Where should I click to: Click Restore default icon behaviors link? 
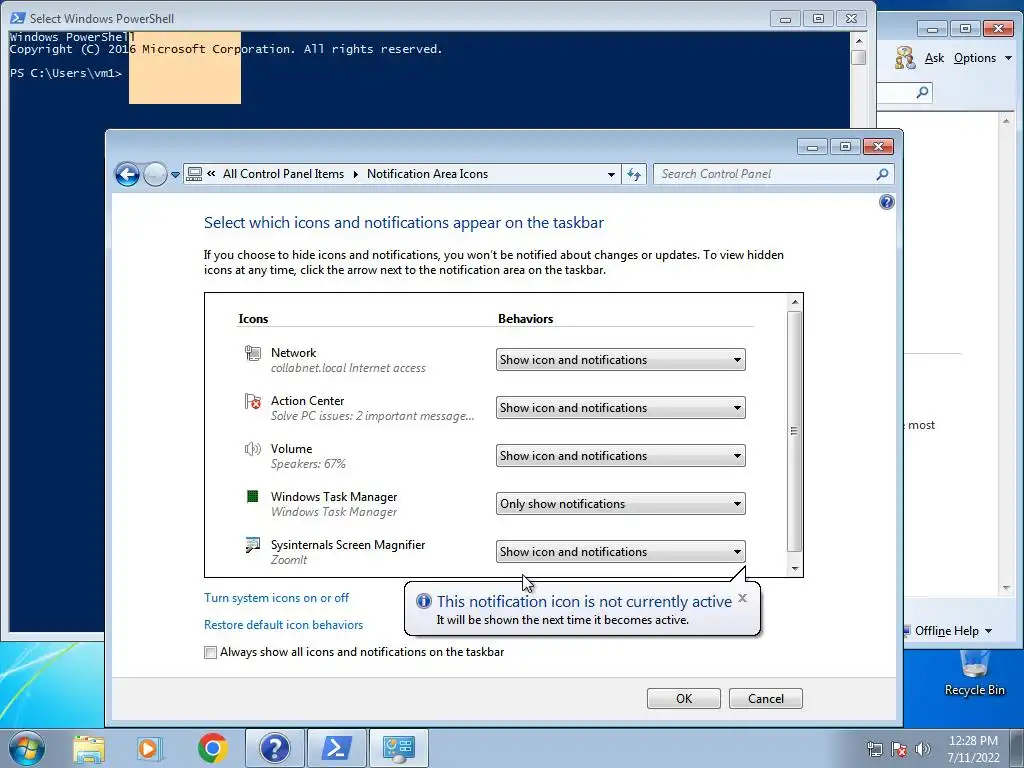[283, 625]
